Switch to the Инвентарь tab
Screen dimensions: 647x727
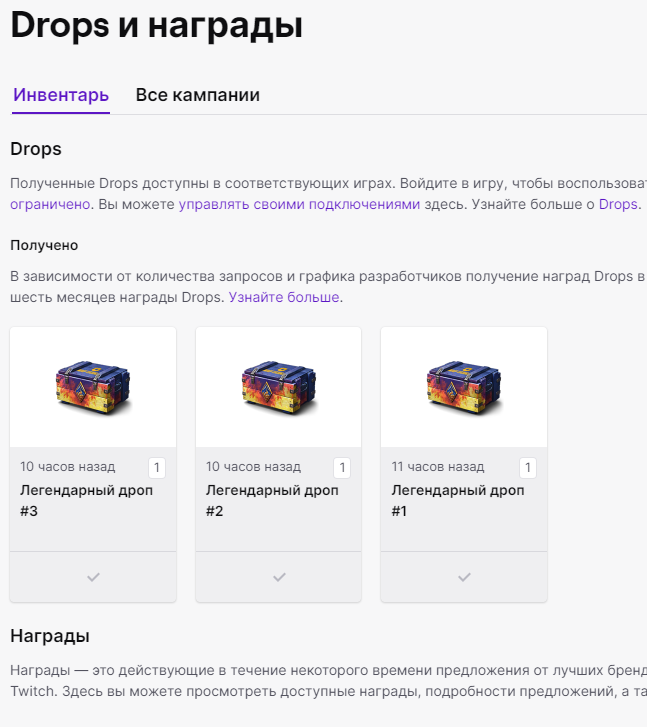61,95
